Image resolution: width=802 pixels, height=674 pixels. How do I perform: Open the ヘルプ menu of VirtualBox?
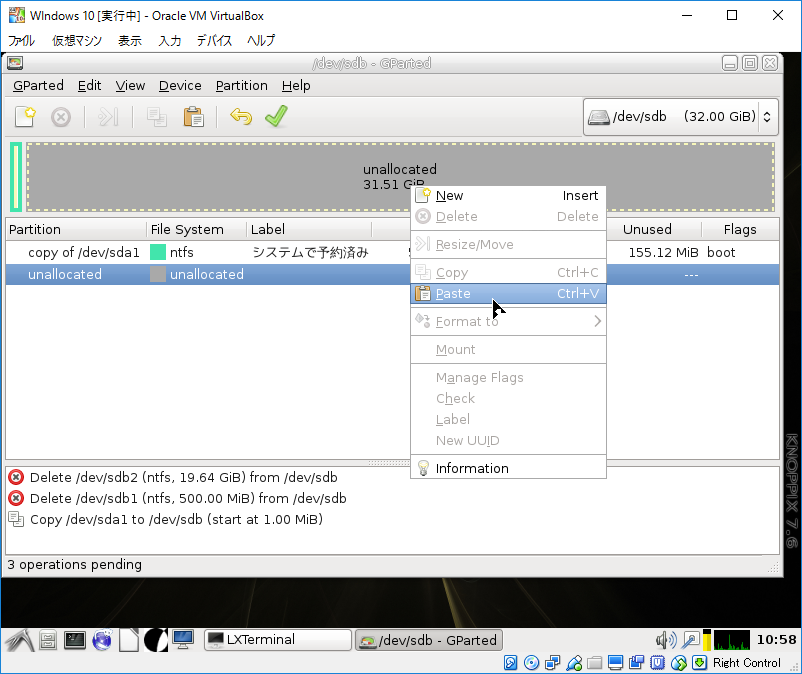(x=261, y=40)
